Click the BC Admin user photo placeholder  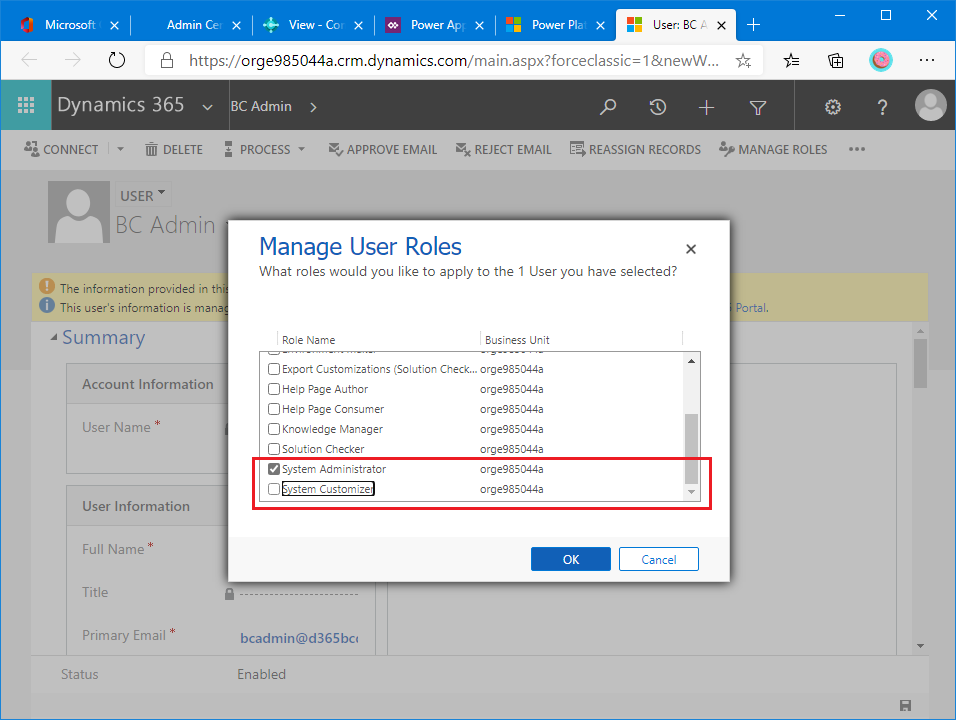click(x=79, y=212)
